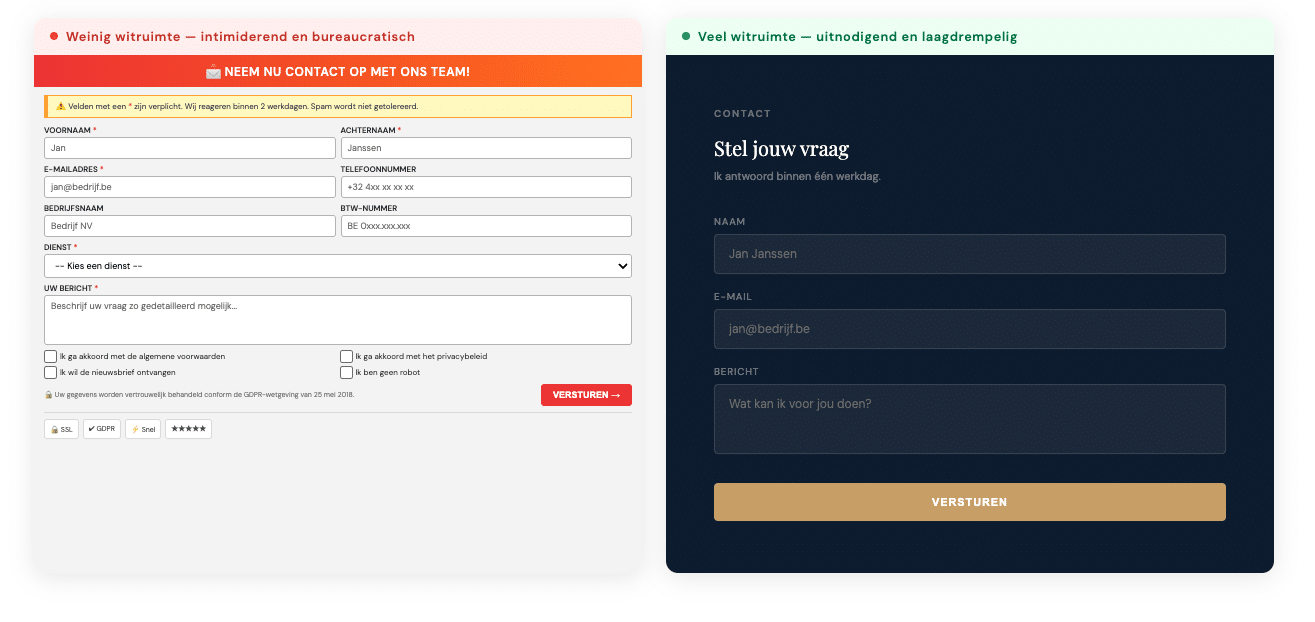
Task: Click the dark Bericht textarea
Action: click(969, 419)
